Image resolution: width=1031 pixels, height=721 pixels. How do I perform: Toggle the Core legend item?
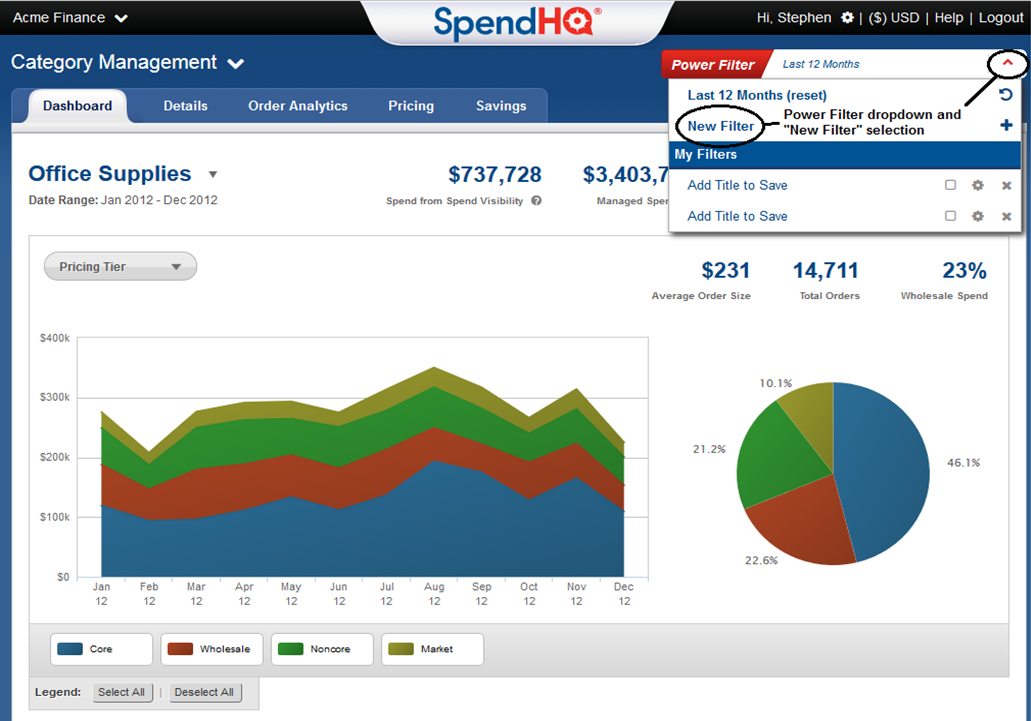[x=101, y=649]
